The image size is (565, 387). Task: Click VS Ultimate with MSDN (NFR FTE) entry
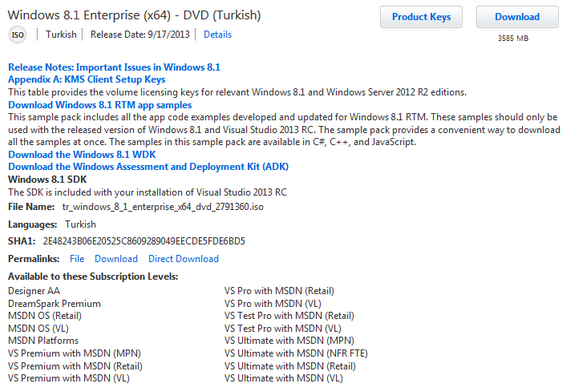point(296,353)
